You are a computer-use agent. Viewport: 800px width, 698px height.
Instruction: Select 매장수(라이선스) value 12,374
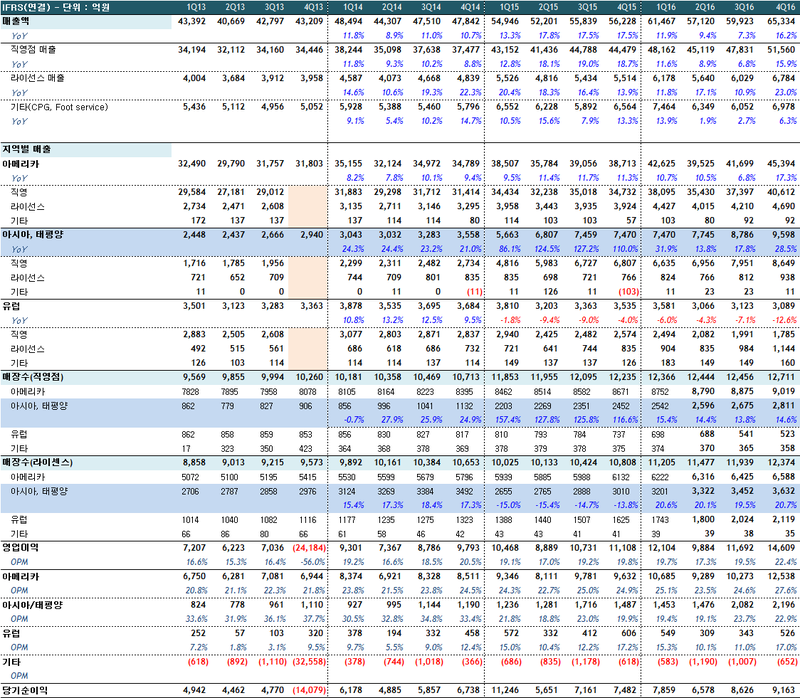click(x=781, y=463)
